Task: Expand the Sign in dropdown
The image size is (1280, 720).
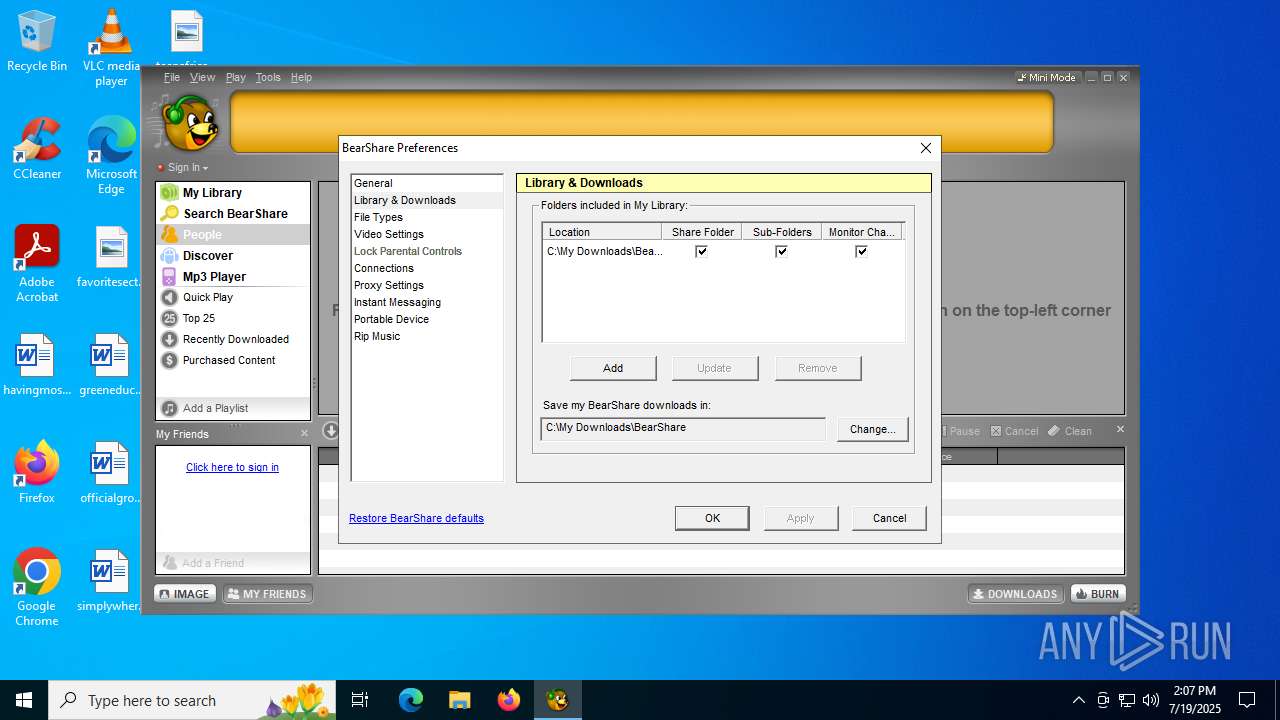Action: point(188,167)
